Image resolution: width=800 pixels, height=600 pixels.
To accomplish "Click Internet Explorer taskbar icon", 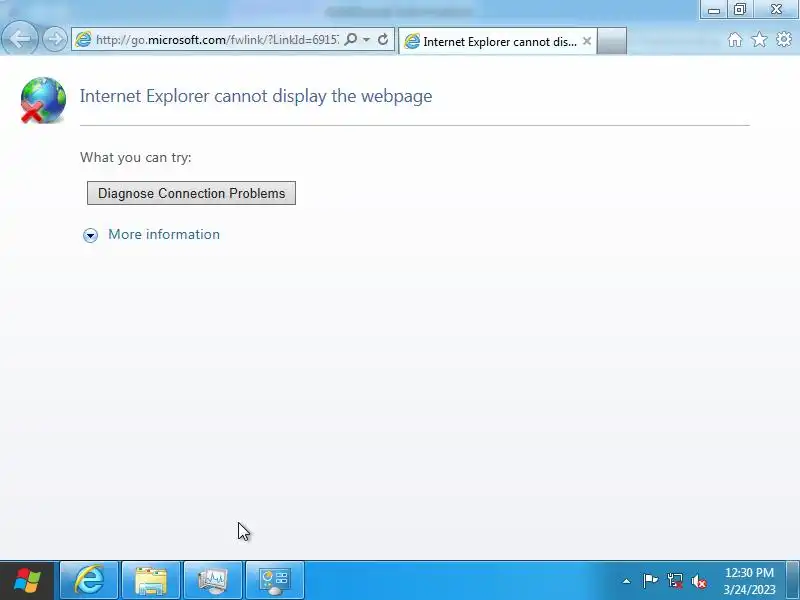I will (89, 580).
